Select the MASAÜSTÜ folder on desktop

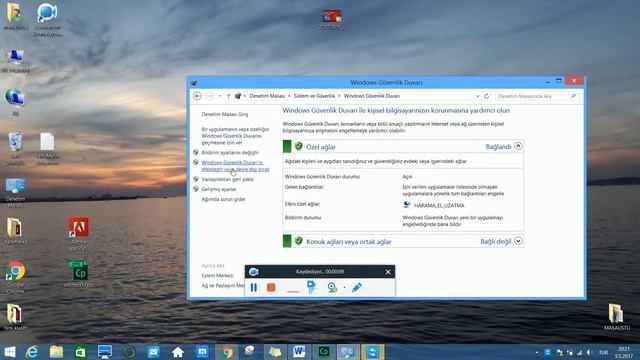pos(617,317)
